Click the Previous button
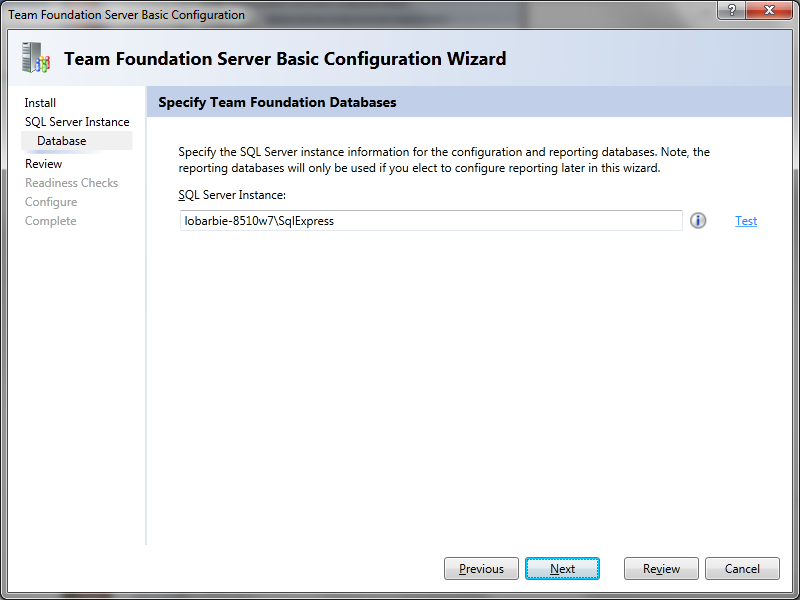The width and height of the screenshot is (800, 600). tap(481, 568)
